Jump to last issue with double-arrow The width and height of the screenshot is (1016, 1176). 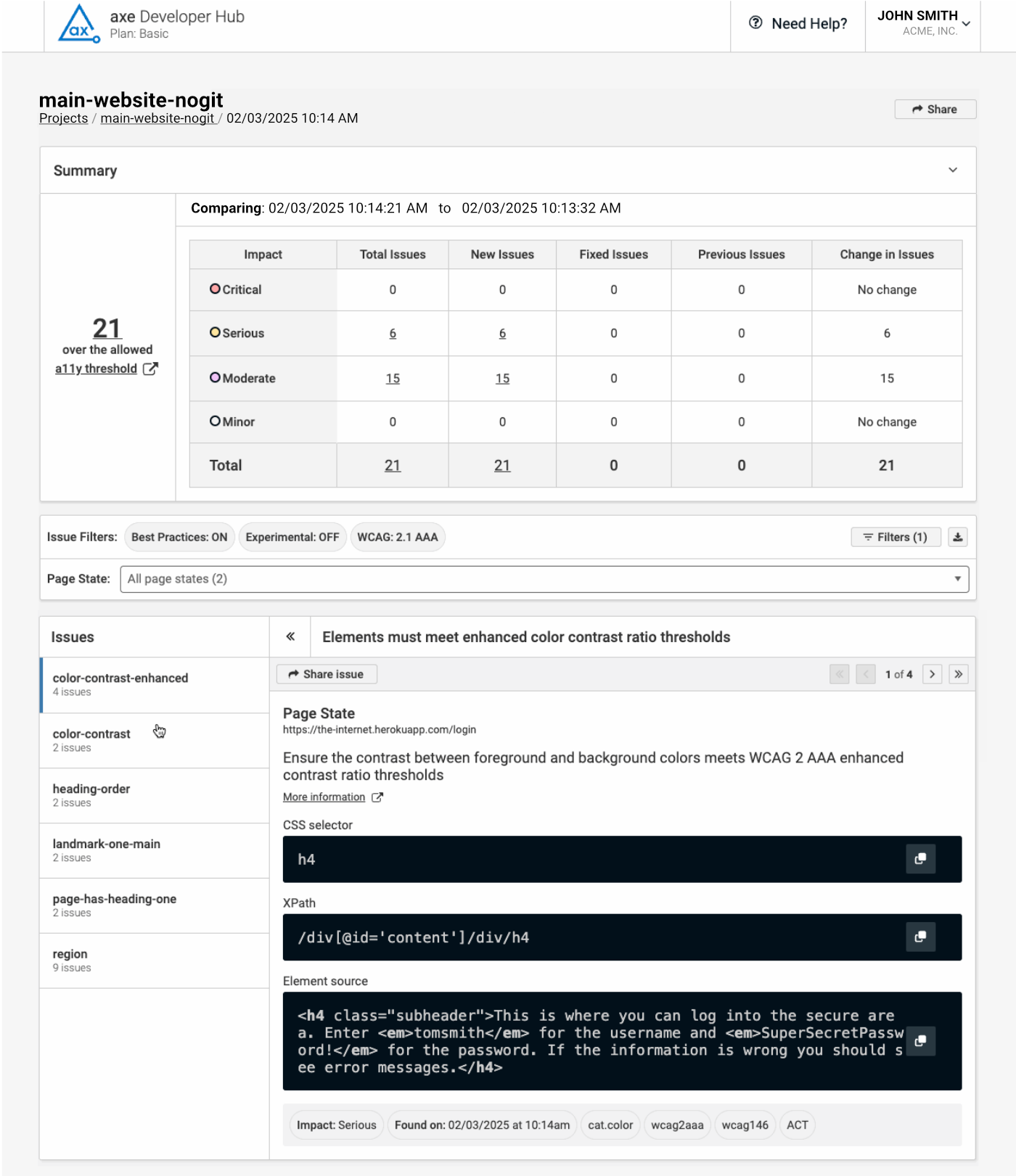(x=958, y=674)
